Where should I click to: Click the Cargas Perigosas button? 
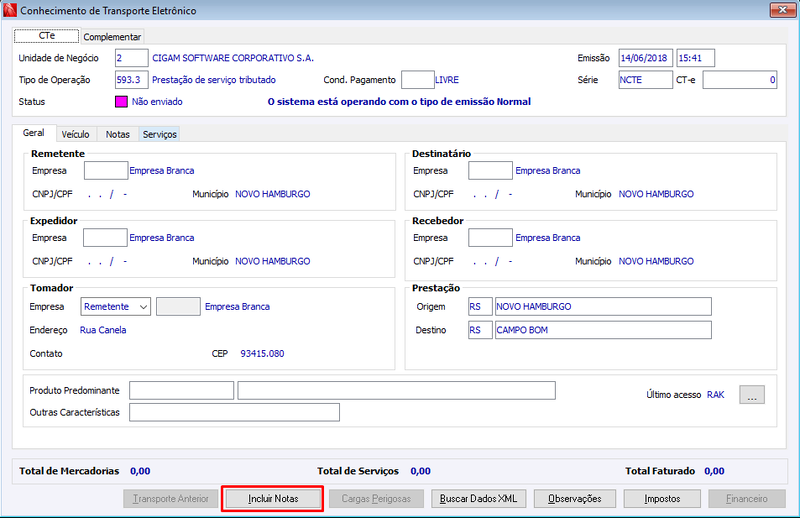[377, 499]
